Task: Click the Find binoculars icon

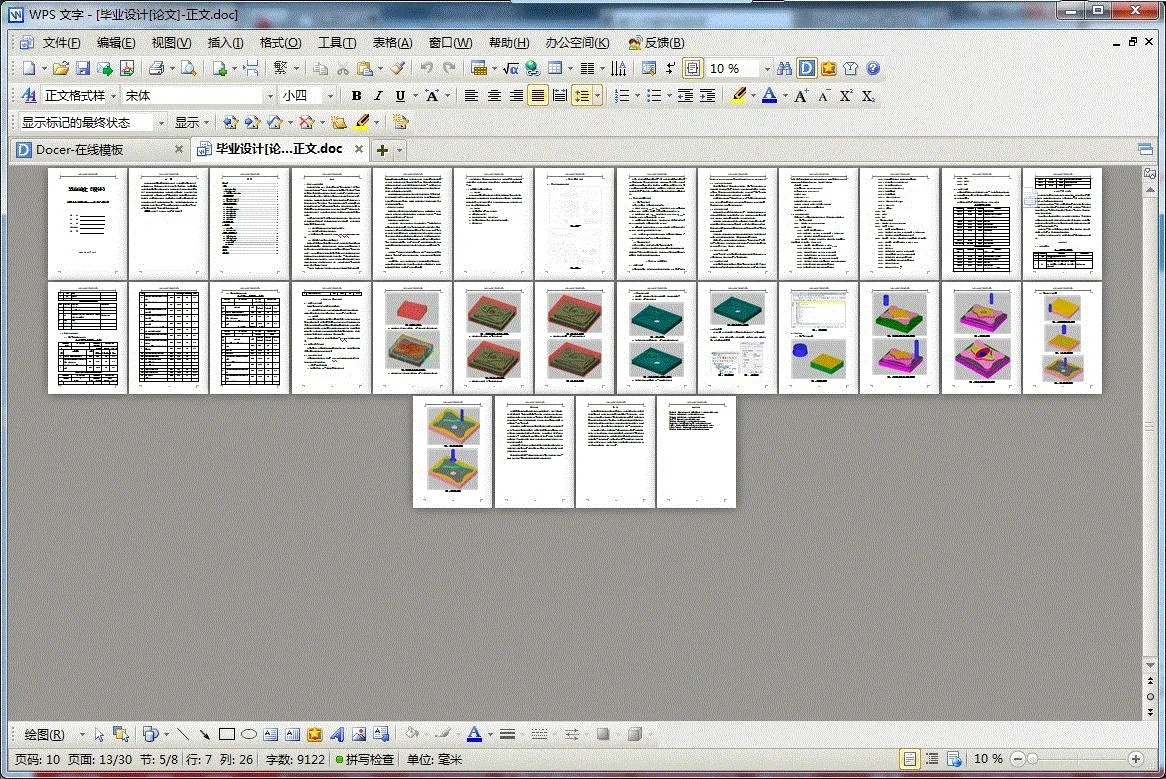Action: [x=785, y=68]
